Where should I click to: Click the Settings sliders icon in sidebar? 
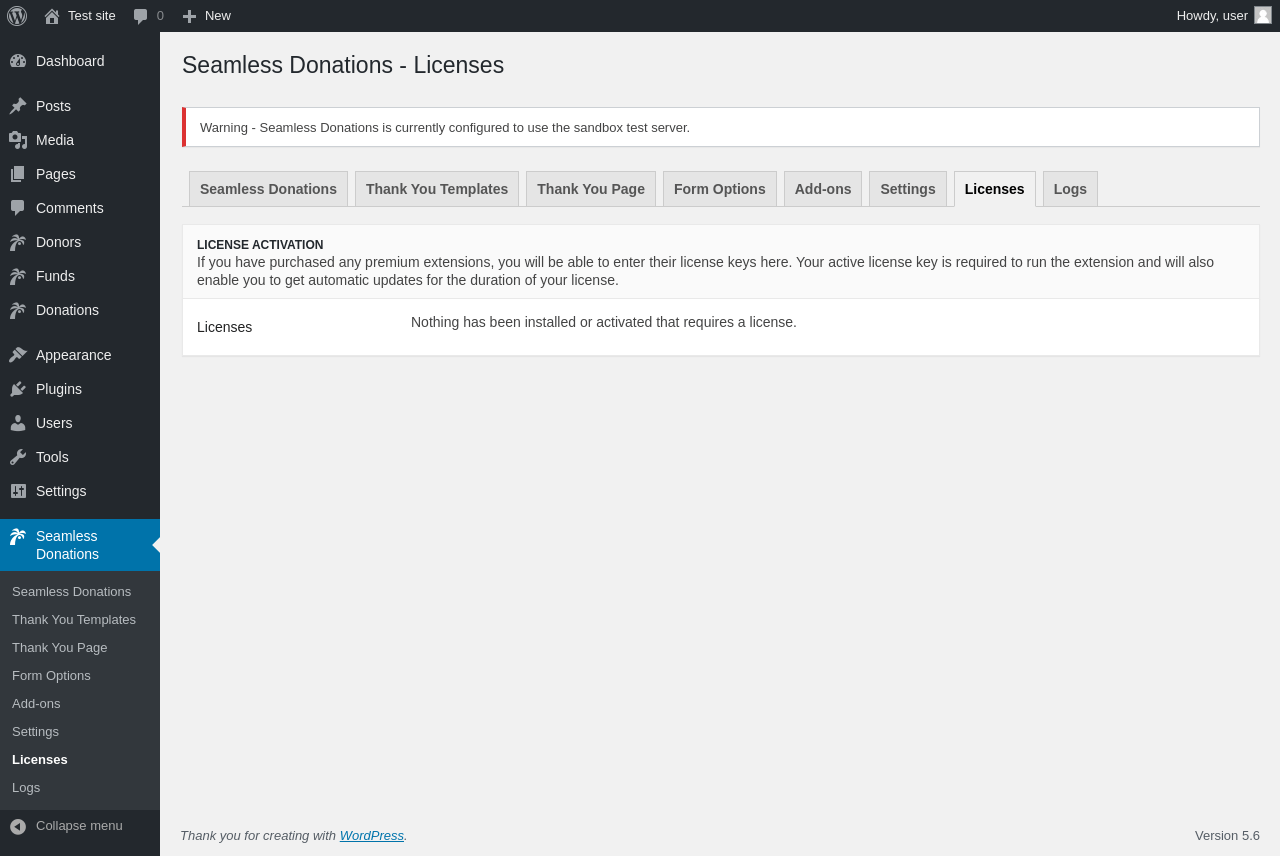pos(18,491)
